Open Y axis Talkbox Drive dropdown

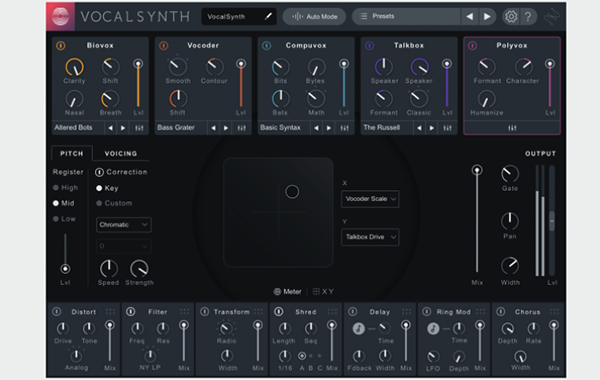point(370,237)
